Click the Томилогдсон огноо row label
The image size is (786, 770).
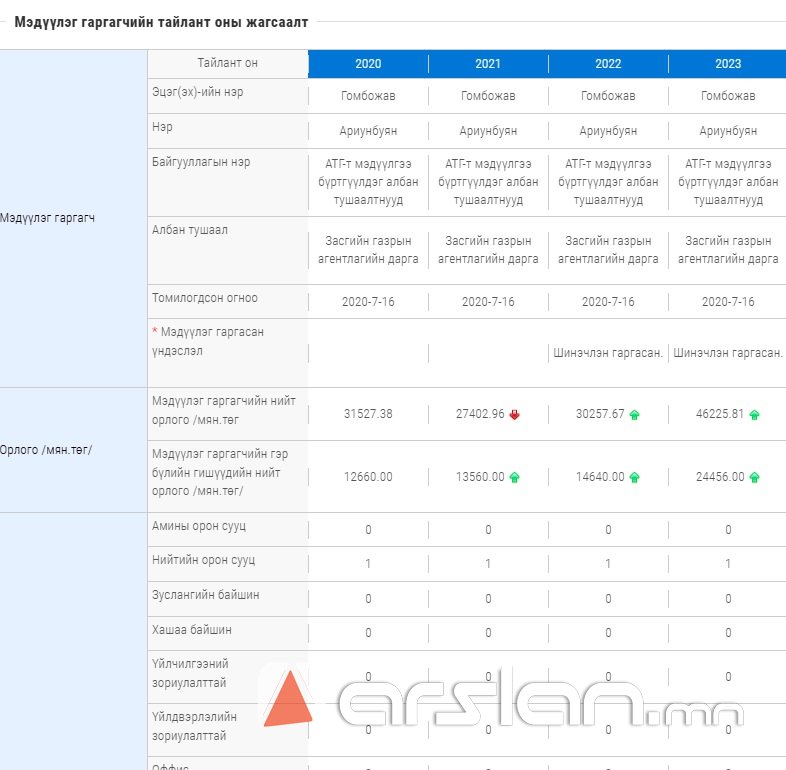(x=205, y=298)
